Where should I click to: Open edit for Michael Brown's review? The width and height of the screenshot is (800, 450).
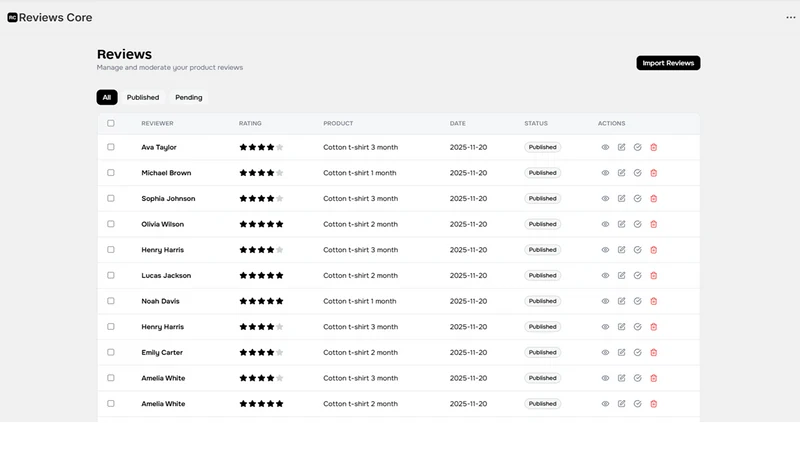pos(621,173)
